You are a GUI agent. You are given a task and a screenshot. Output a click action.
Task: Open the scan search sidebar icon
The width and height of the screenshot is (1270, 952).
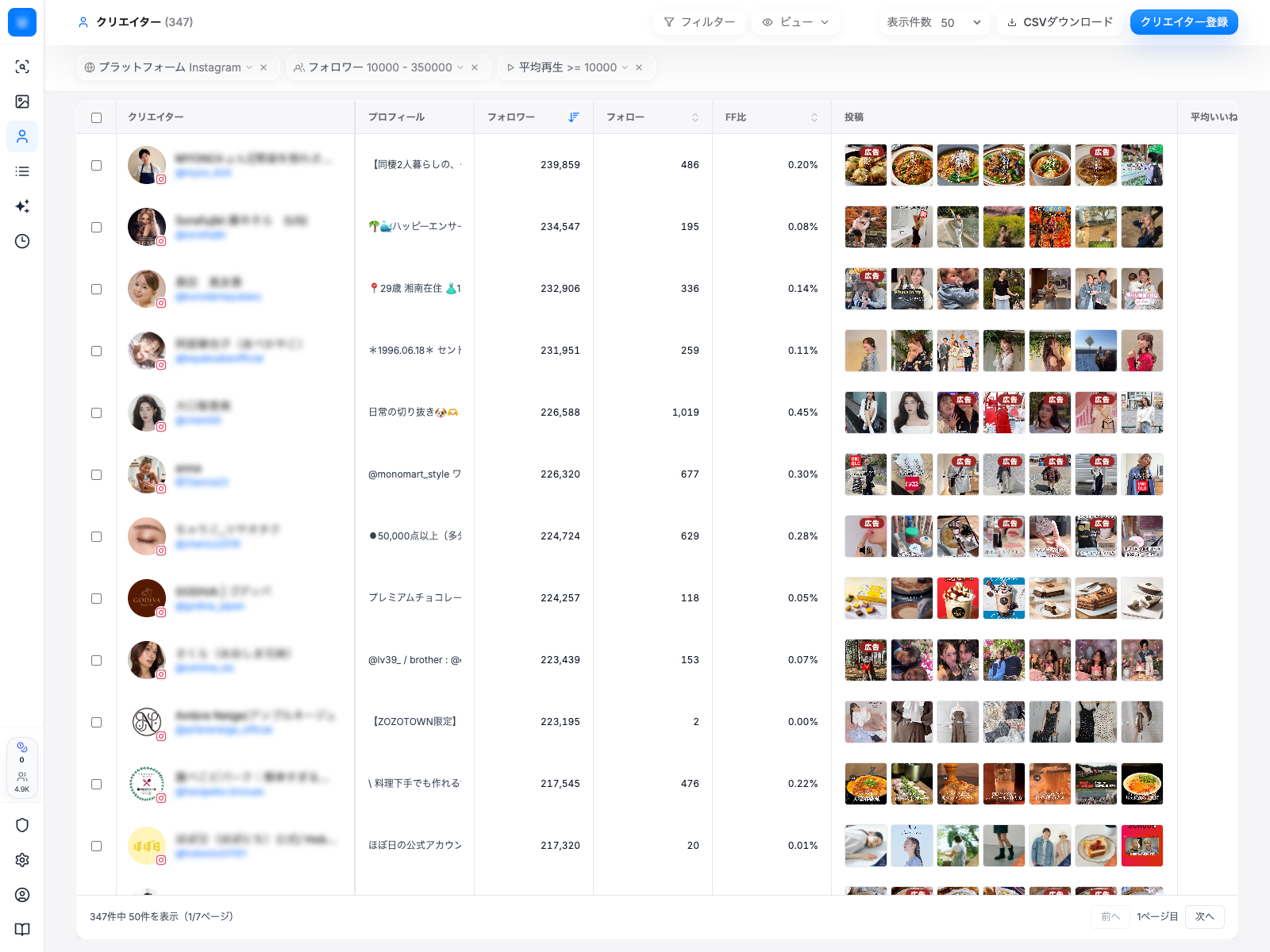click(x=22, y=67)
